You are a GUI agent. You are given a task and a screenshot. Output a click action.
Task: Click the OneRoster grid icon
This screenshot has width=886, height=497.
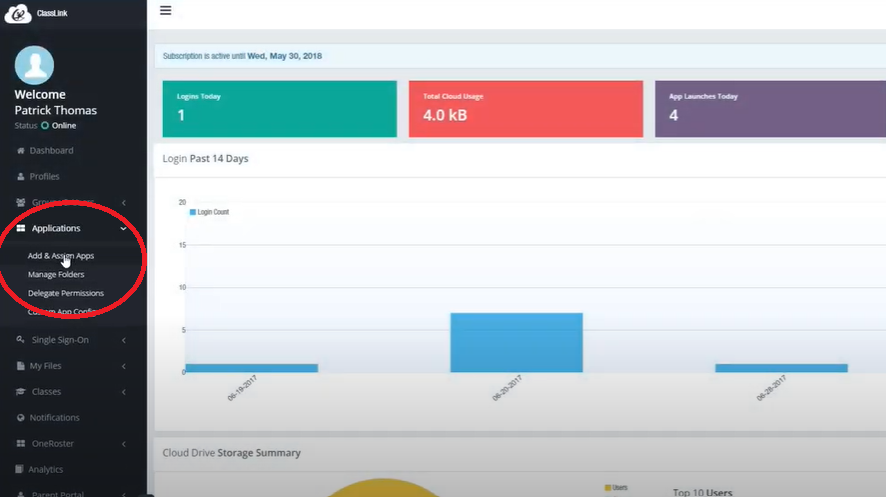[x=21, y=443]
